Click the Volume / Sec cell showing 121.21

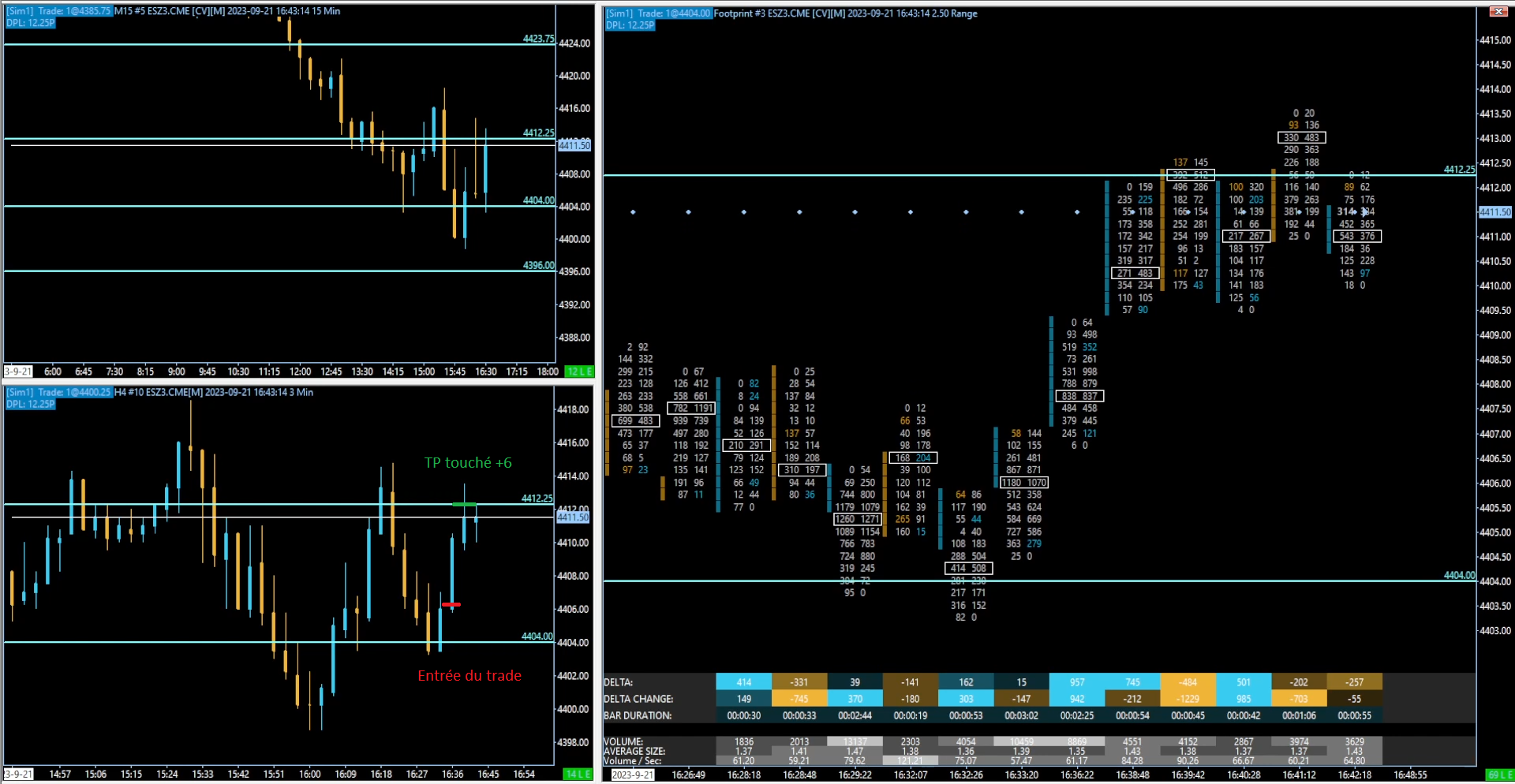(911, 761)
